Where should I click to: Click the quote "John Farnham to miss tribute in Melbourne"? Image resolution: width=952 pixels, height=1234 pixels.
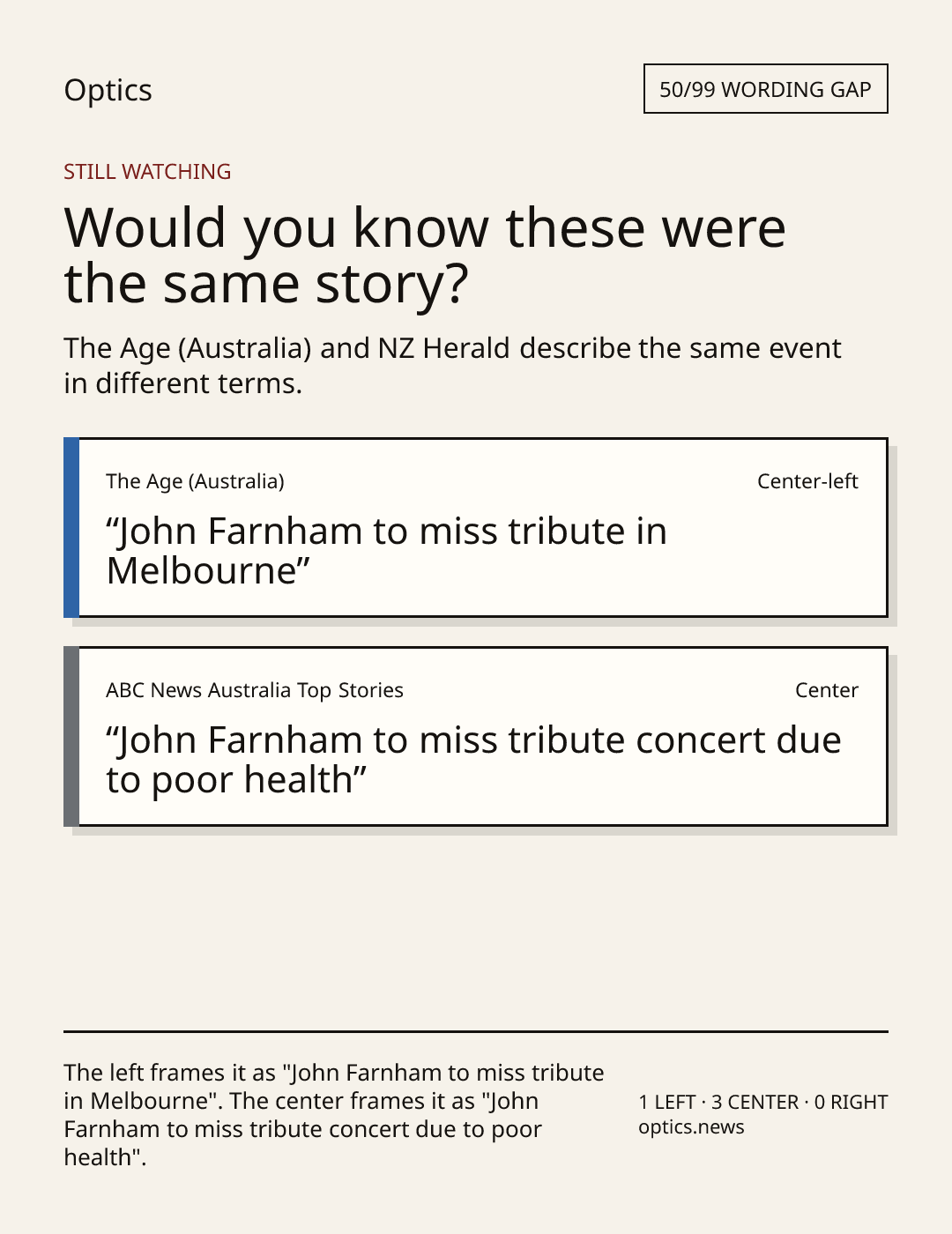(386, 551)
